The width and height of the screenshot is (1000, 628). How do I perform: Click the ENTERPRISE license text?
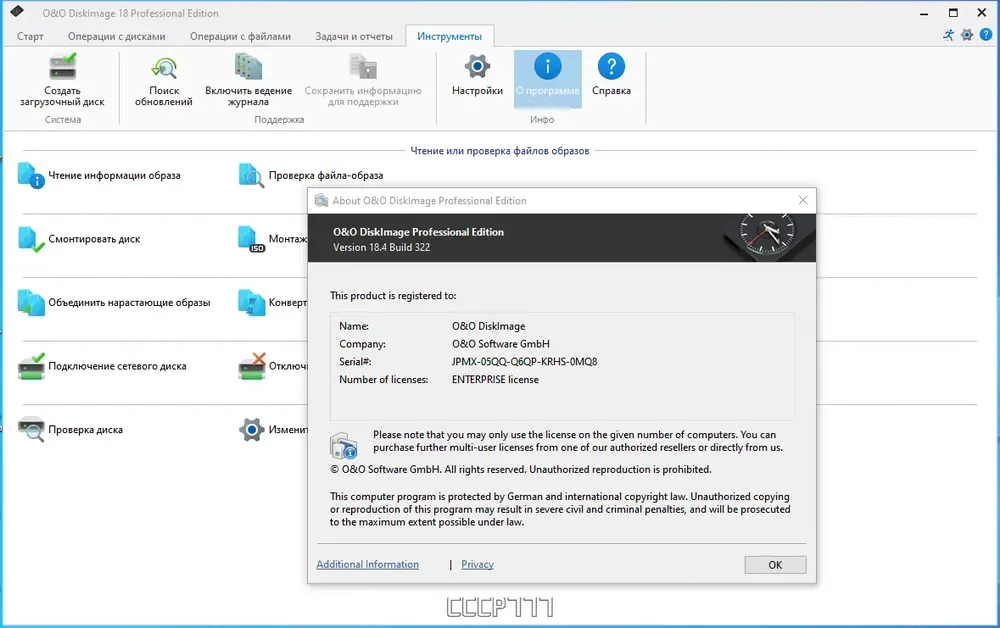(x=495, y=379)
